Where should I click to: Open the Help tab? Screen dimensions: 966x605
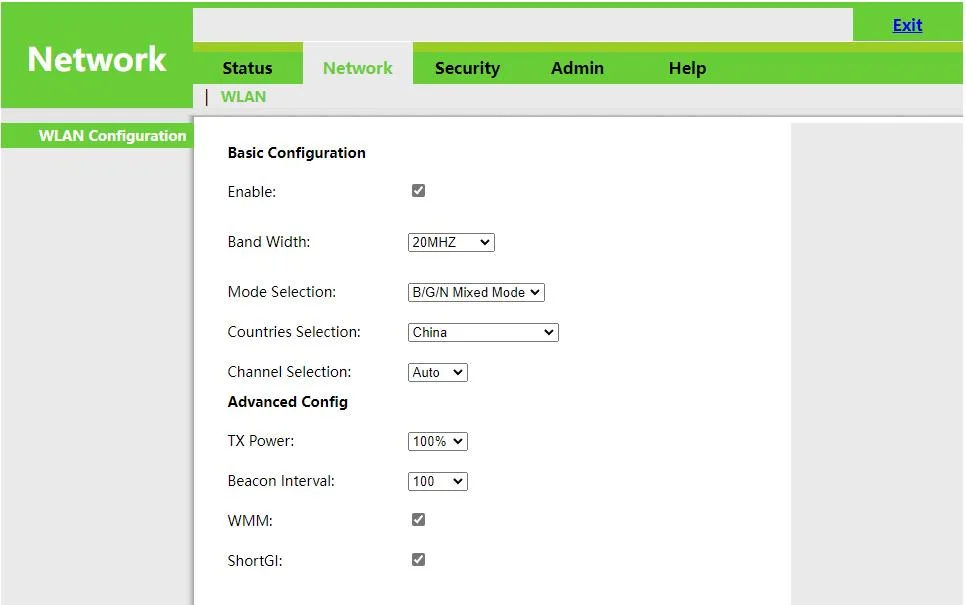(x=687, y=68)
